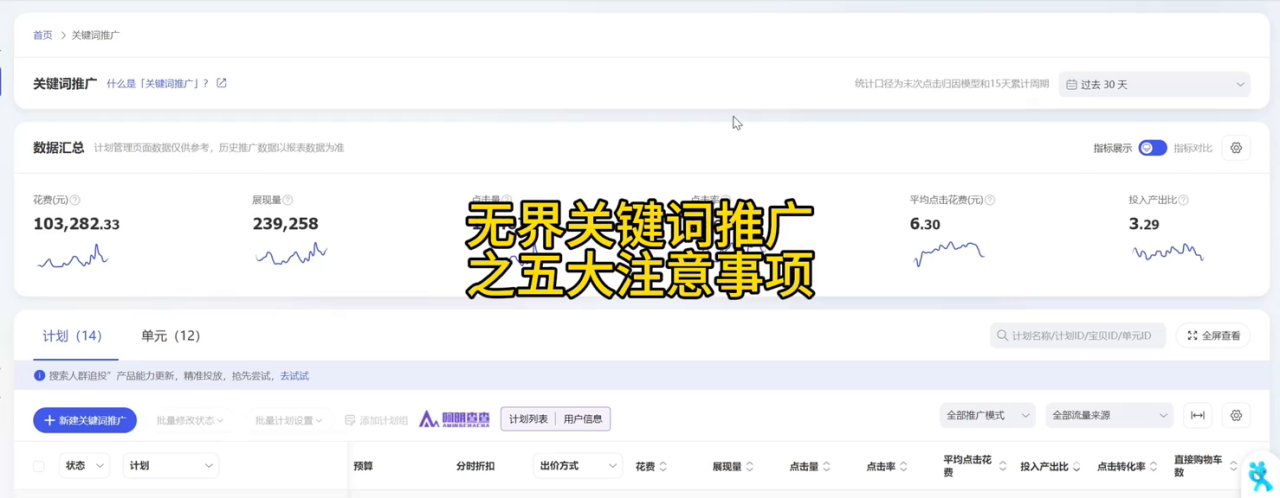Click the 平均点击花费 trend sparkline
The image size is (1280, 498).
pyautogui.click(x=949, y=254)
